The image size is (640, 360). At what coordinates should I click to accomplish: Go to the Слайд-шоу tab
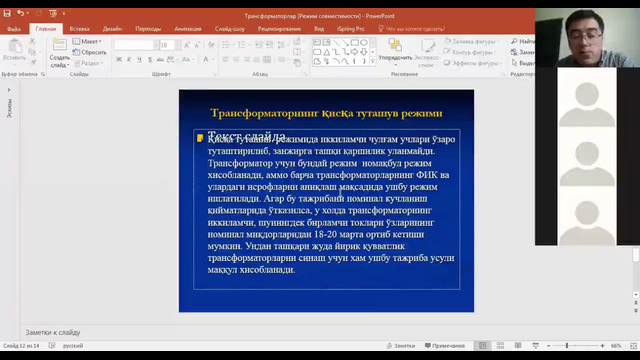(x=230, y=29)
